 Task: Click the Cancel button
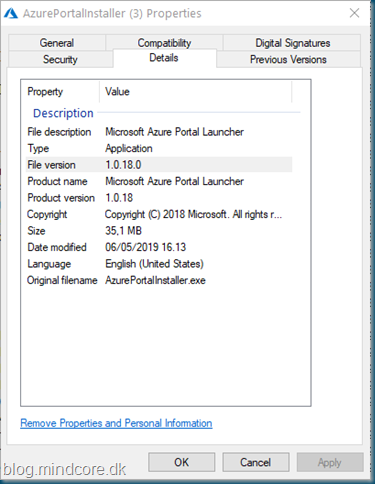click(256, 462)
